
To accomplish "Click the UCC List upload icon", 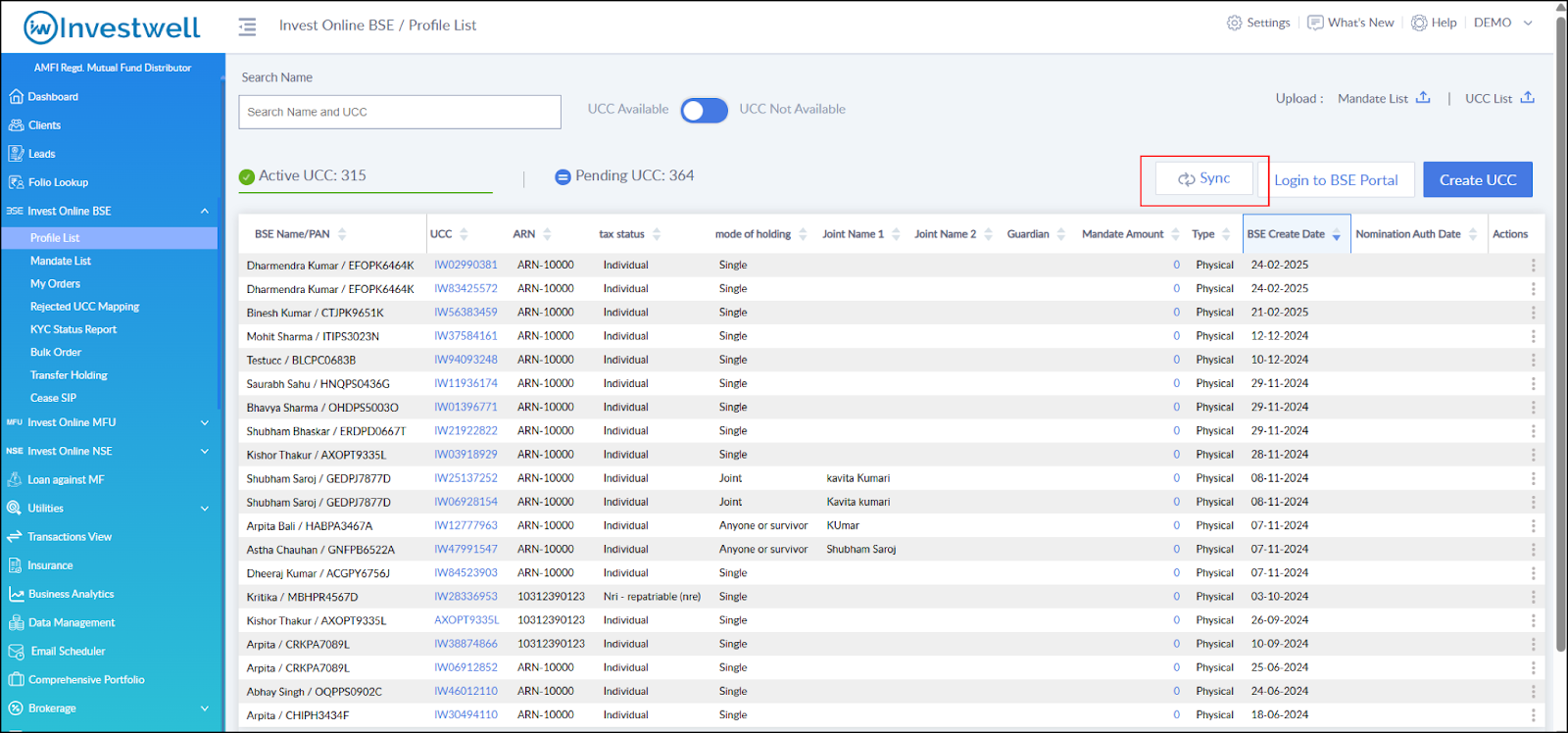I will click(x=1527, y=98).
